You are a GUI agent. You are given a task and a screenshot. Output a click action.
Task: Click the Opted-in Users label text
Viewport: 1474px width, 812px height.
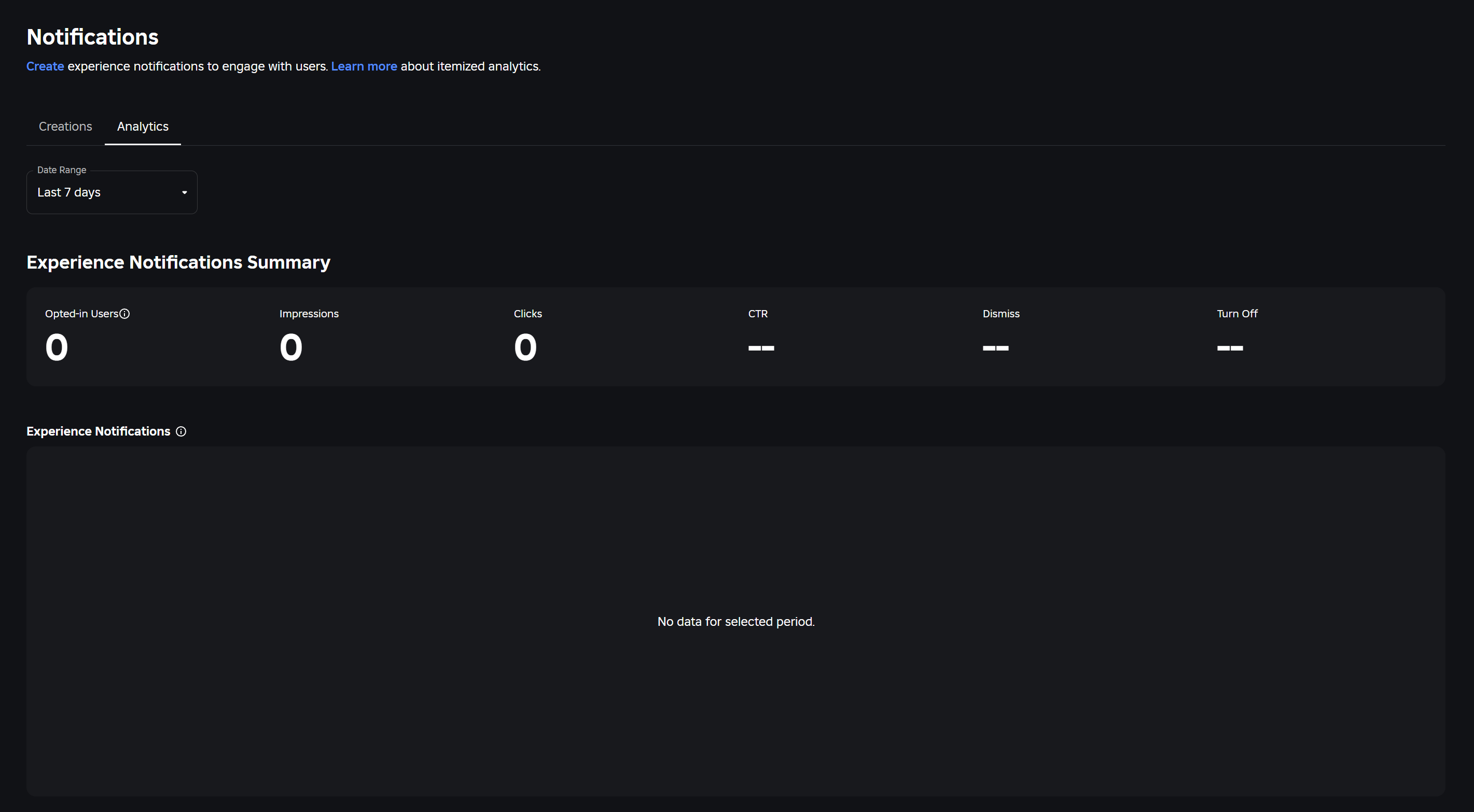[x=81, y=314]
